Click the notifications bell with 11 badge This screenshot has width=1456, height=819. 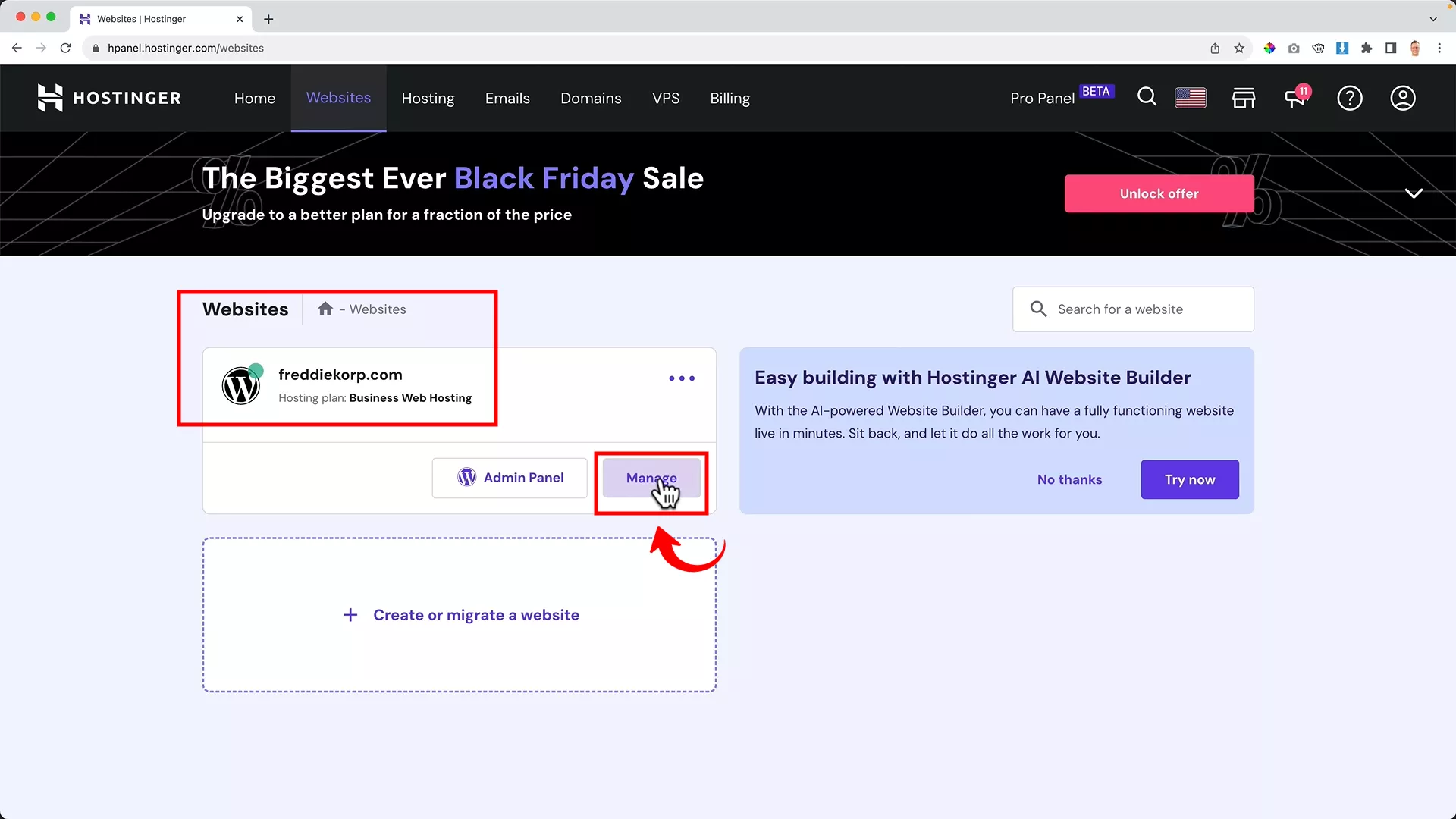1296,97
